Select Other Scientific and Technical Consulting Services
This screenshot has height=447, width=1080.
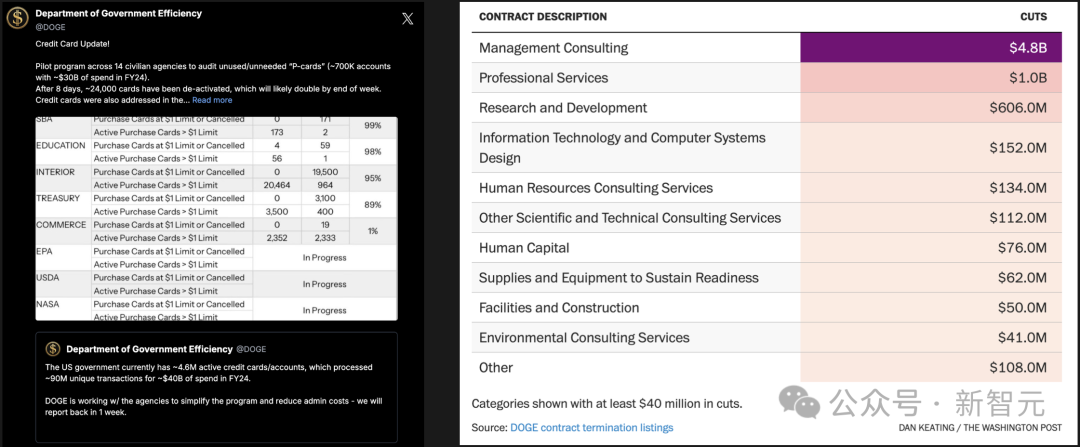[630, 218]
